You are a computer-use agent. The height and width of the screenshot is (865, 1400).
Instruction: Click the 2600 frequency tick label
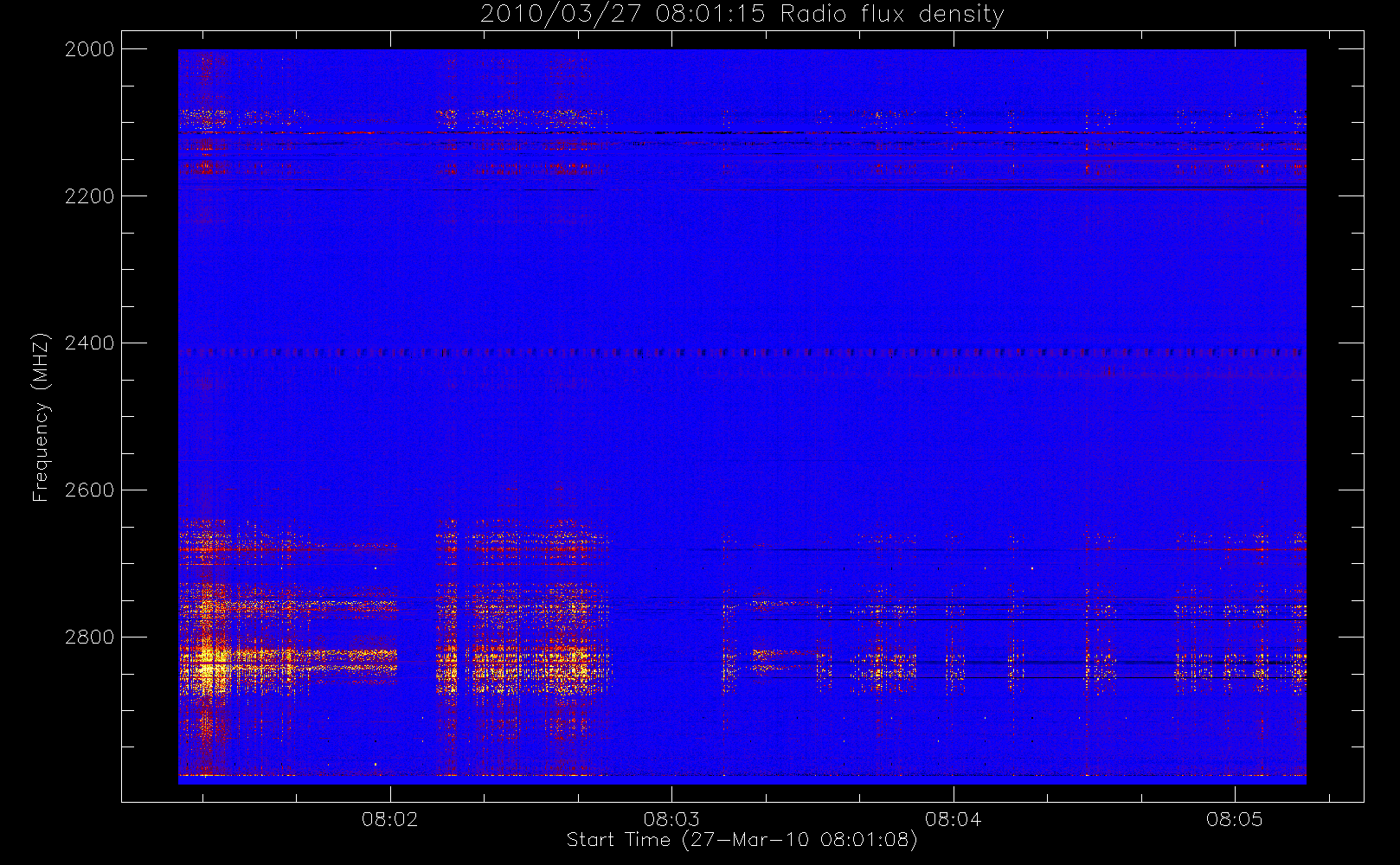[x=90, y=490]
